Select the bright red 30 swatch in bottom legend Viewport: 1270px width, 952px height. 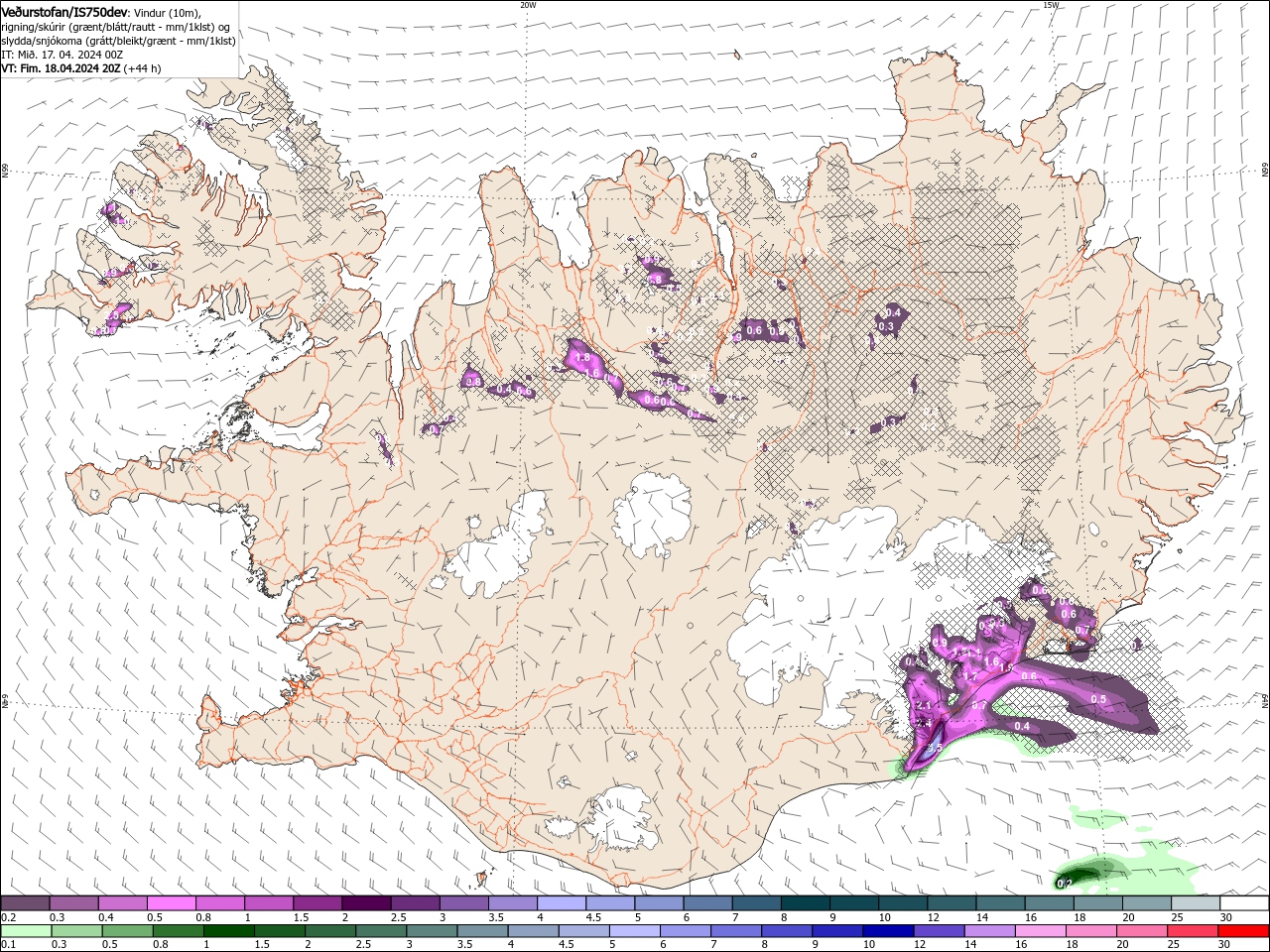pos(1244,931)
